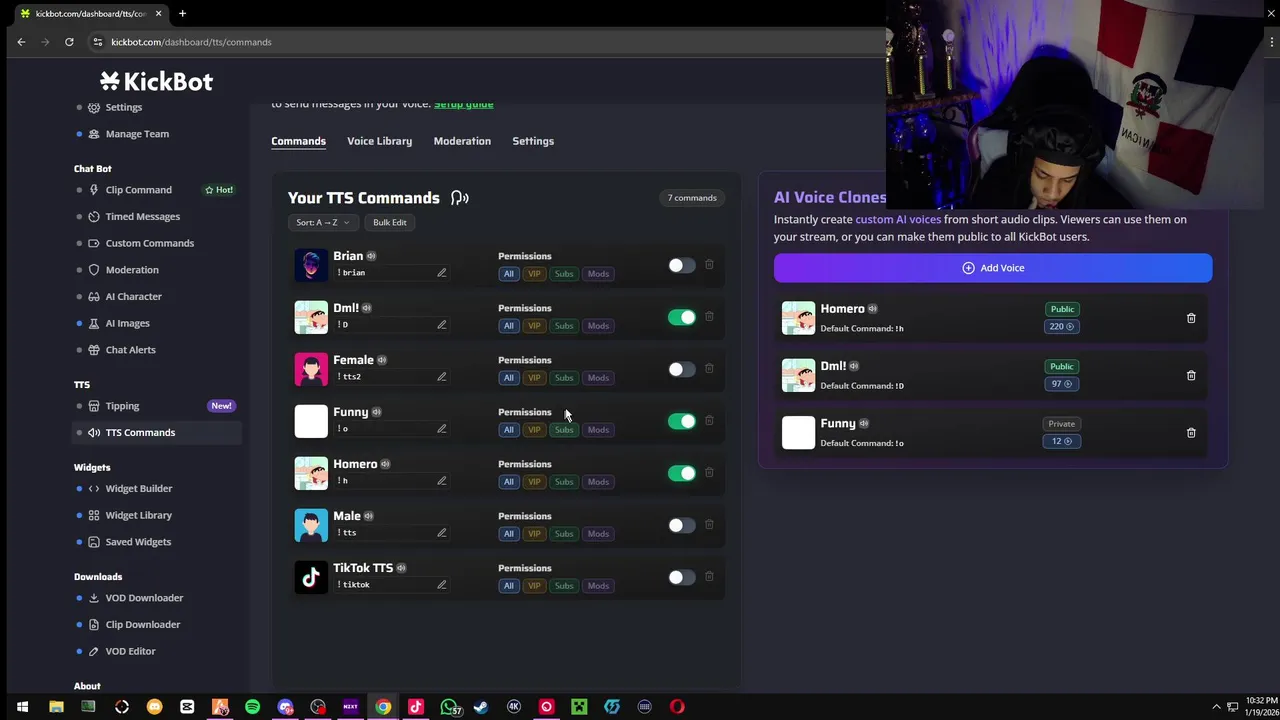Open the Sort: A → Z dropdown
The image size is (1280, 720).
322,222
